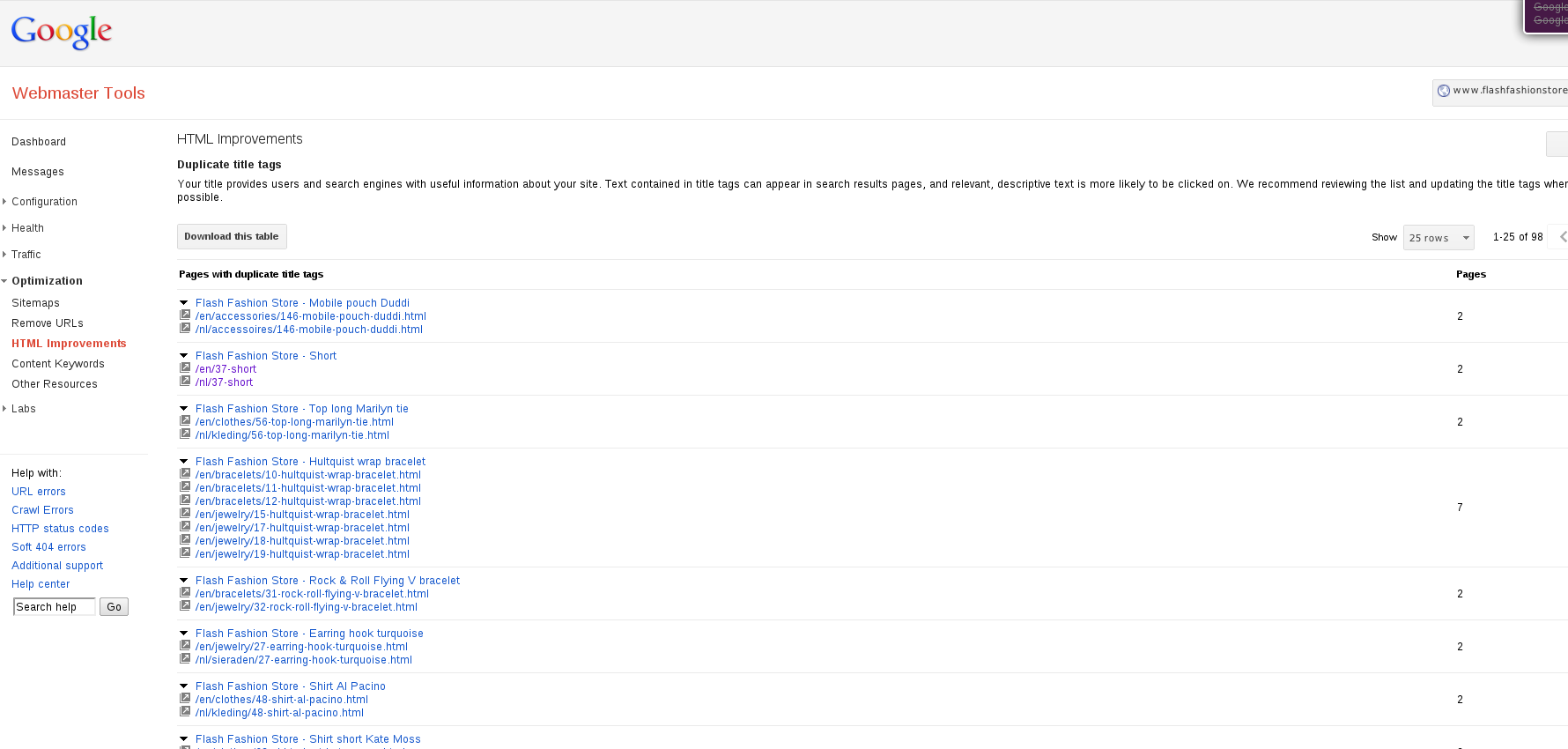Open external link icon for /nl/accessoires/146-mobile-pouch-duddi.html
The image size is (1568, 749).
coord(185,328)
